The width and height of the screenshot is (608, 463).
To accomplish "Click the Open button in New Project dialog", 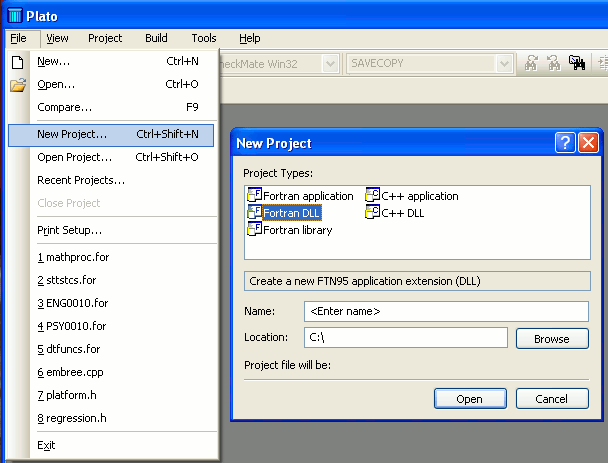I will pos(470,399).
